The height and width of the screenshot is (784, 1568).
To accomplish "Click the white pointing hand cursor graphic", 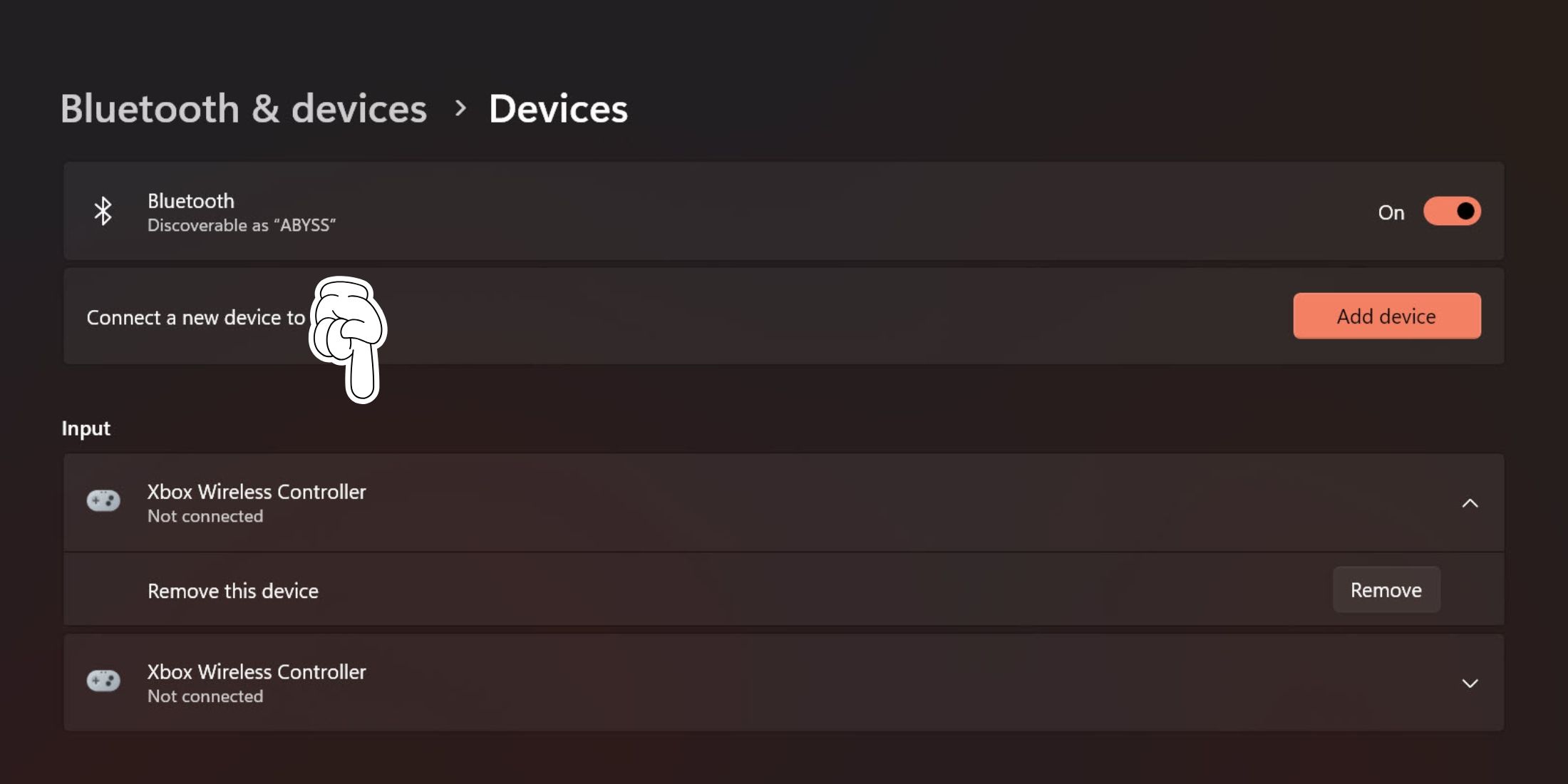I will [349, 336].
